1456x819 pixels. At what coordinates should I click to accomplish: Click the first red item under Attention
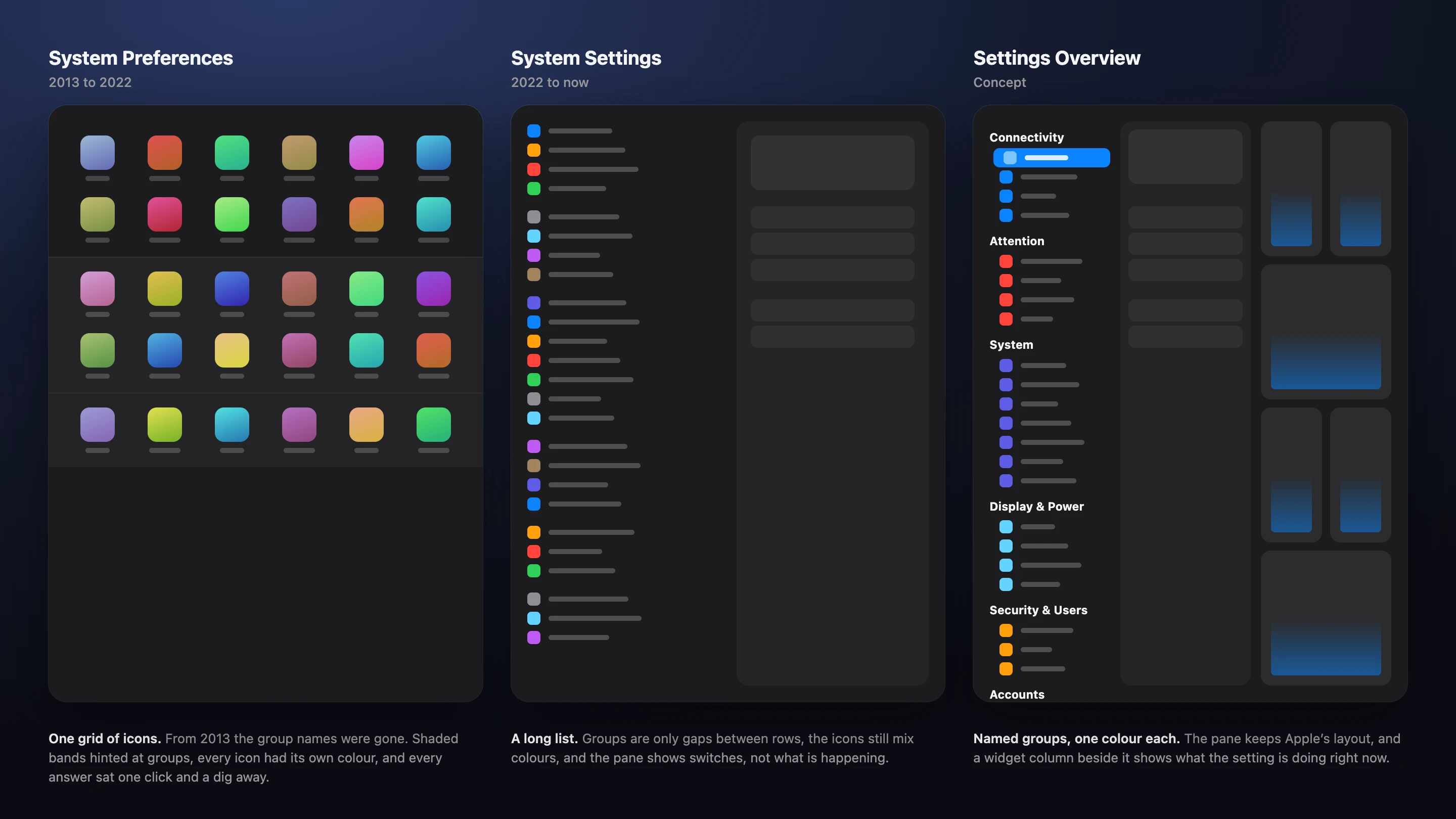(x=1041, y=261)
